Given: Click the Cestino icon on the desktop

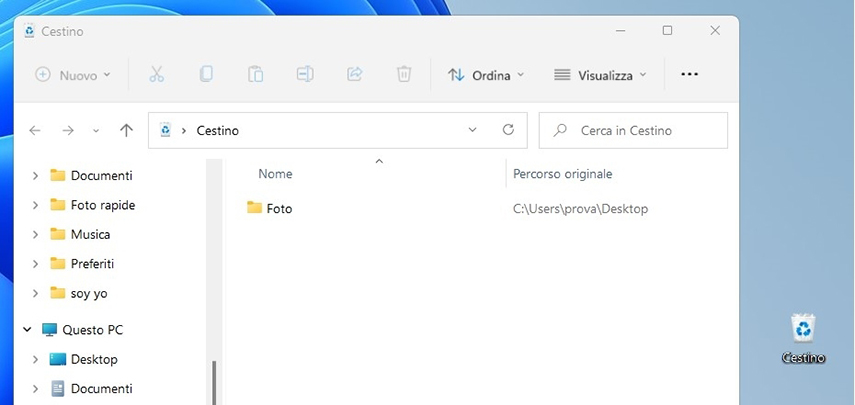Looking at the screenshot, I should click(803, 338).
